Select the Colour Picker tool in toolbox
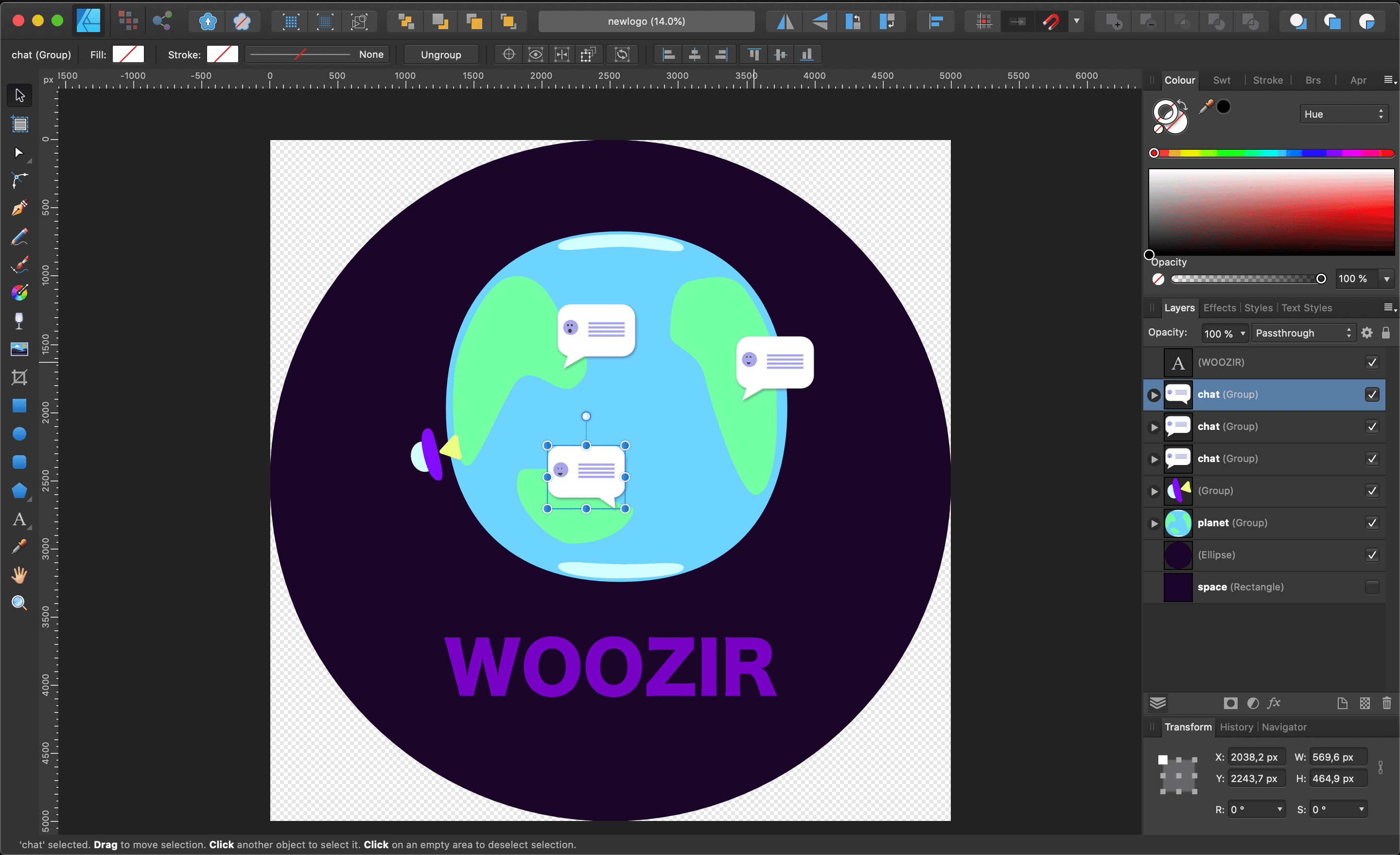 coord(19,547)
